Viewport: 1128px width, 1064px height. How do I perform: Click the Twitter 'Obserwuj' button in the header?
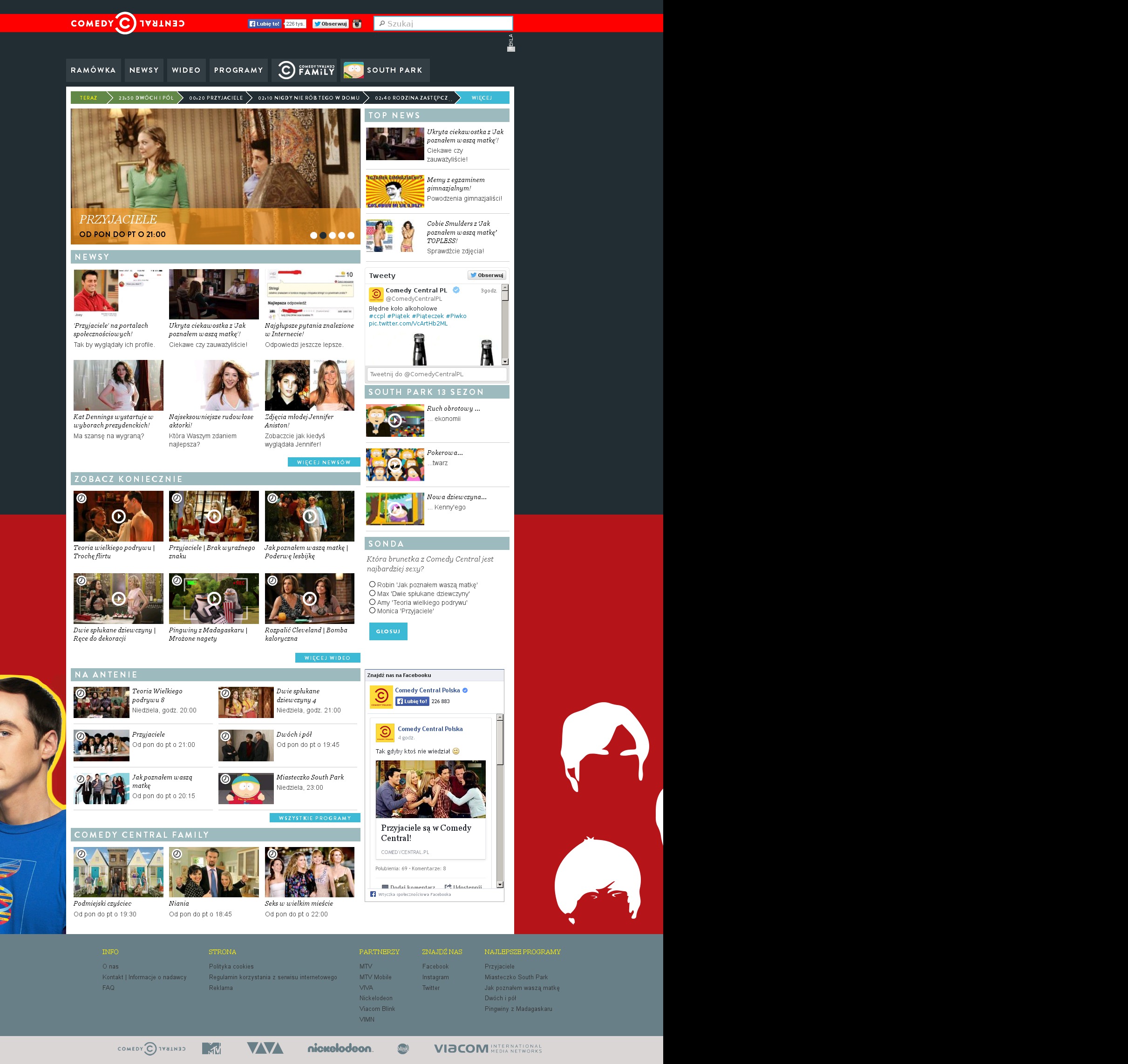330,24
